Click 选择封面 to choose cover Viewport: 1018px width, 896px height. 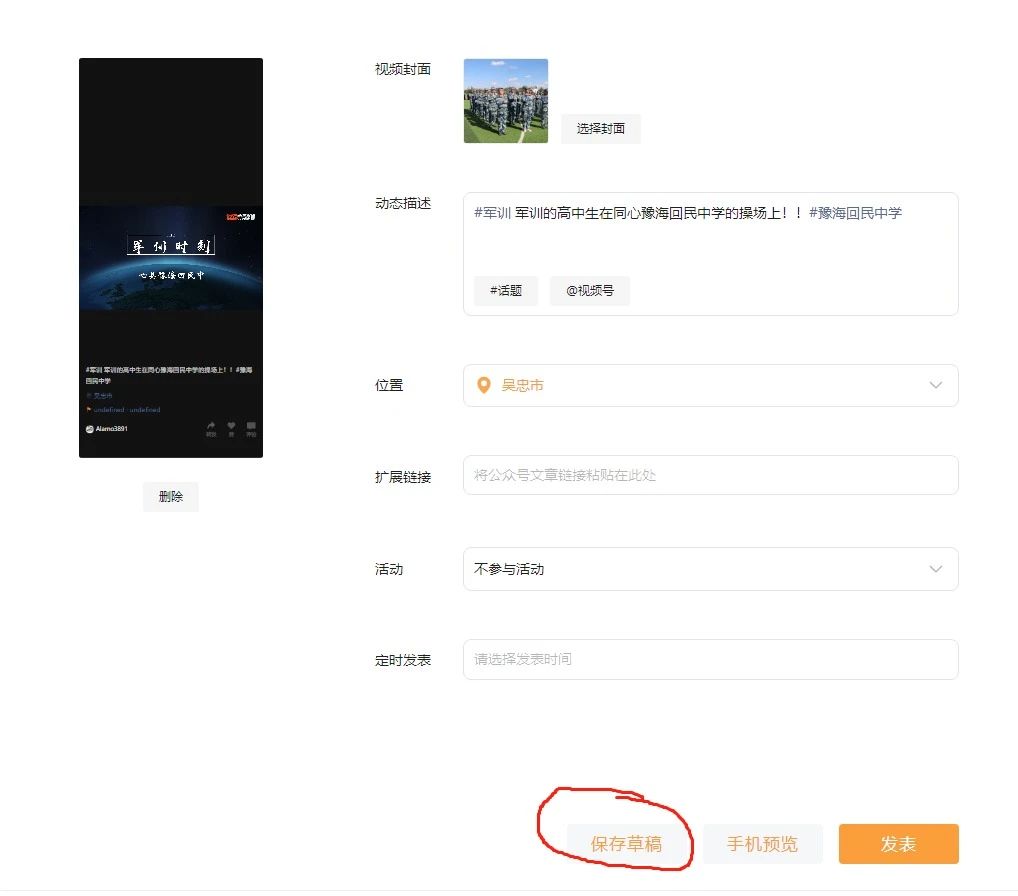click(x=601, y=129)
